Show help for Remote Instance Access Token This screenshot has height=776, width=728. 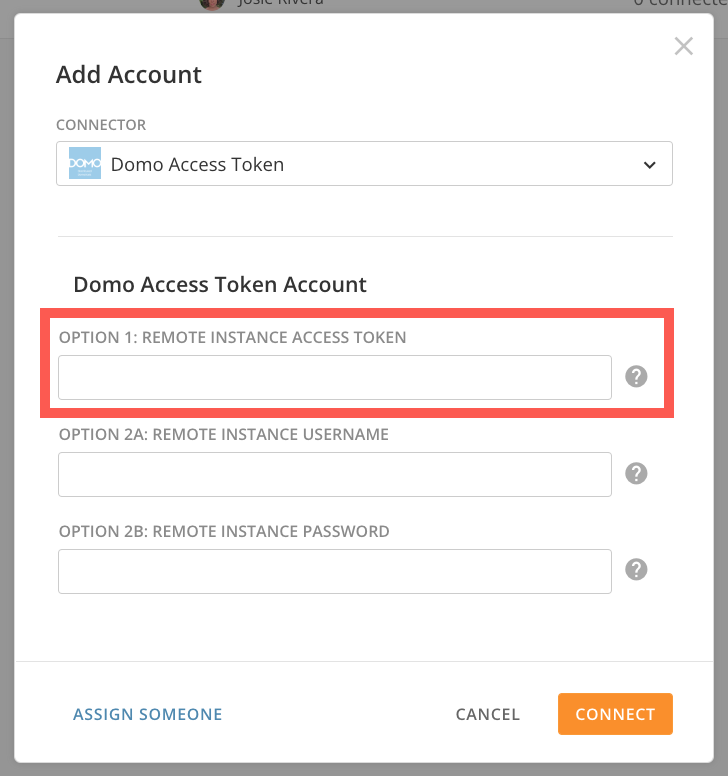point(636,377)
